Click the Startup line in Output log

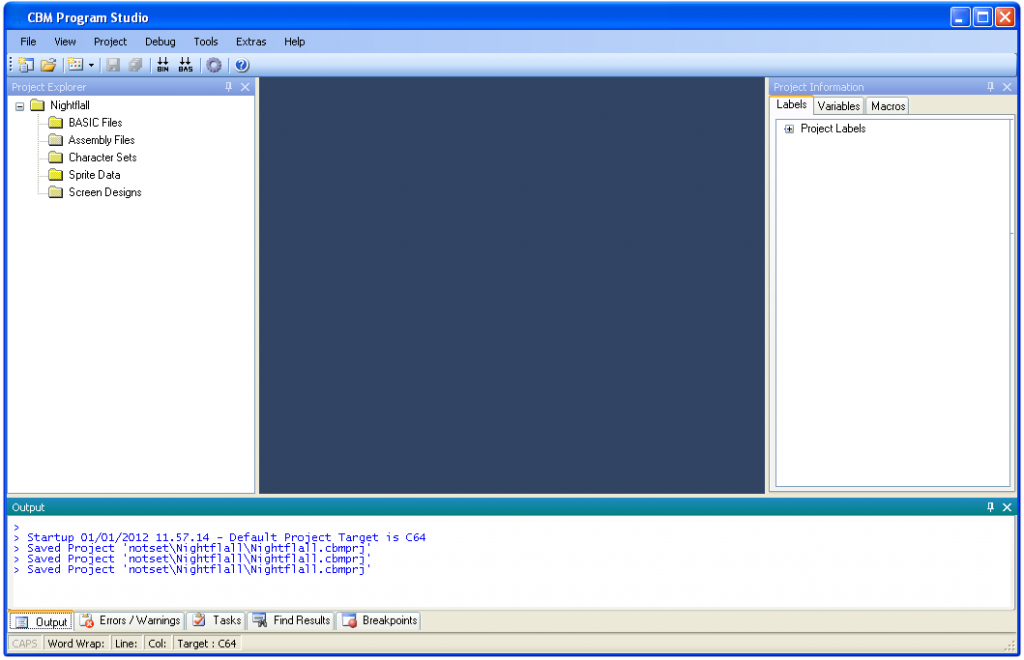coord(226,537)
